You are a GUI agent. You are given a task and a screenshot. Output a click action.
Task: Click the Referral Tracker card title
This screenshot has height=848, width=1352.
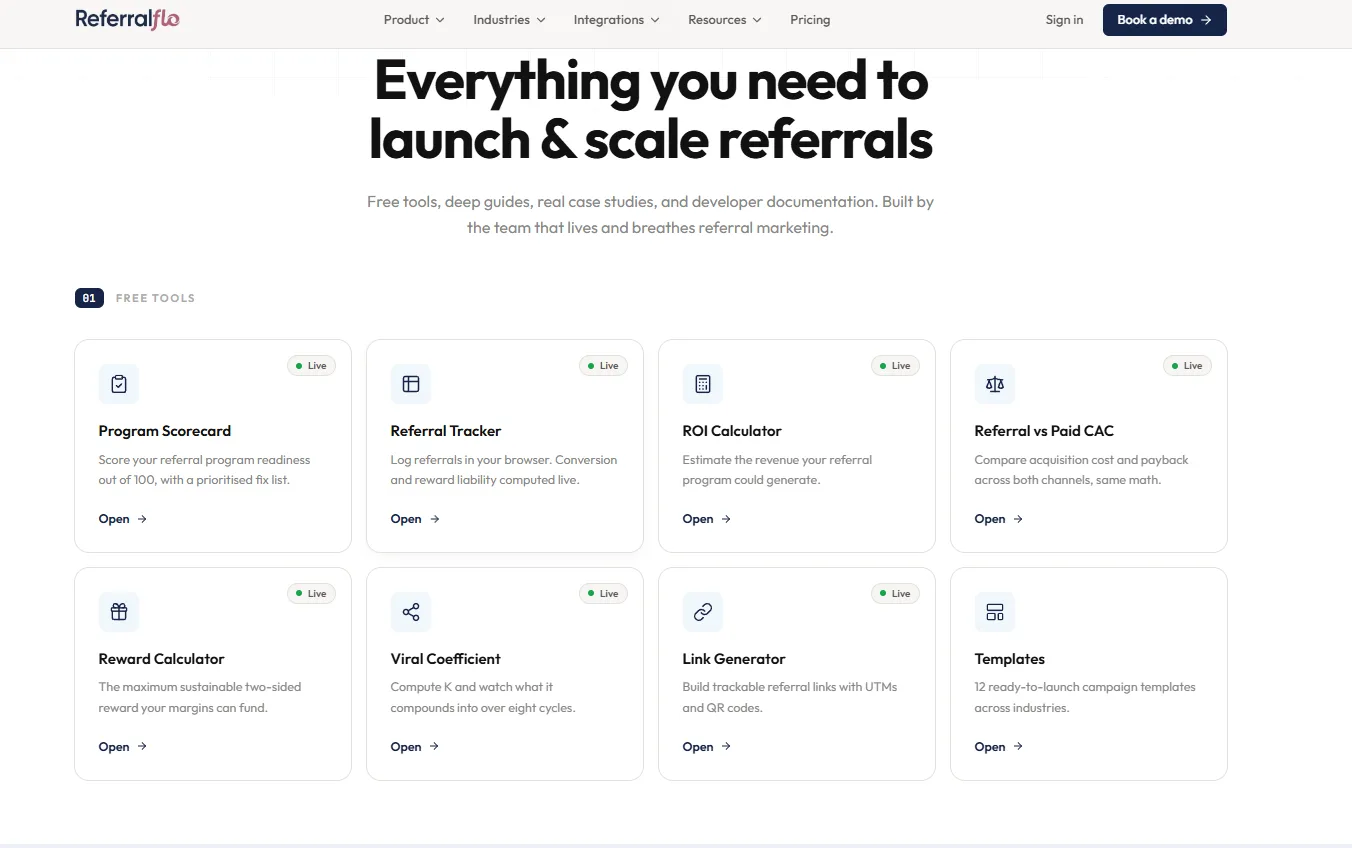446,431
